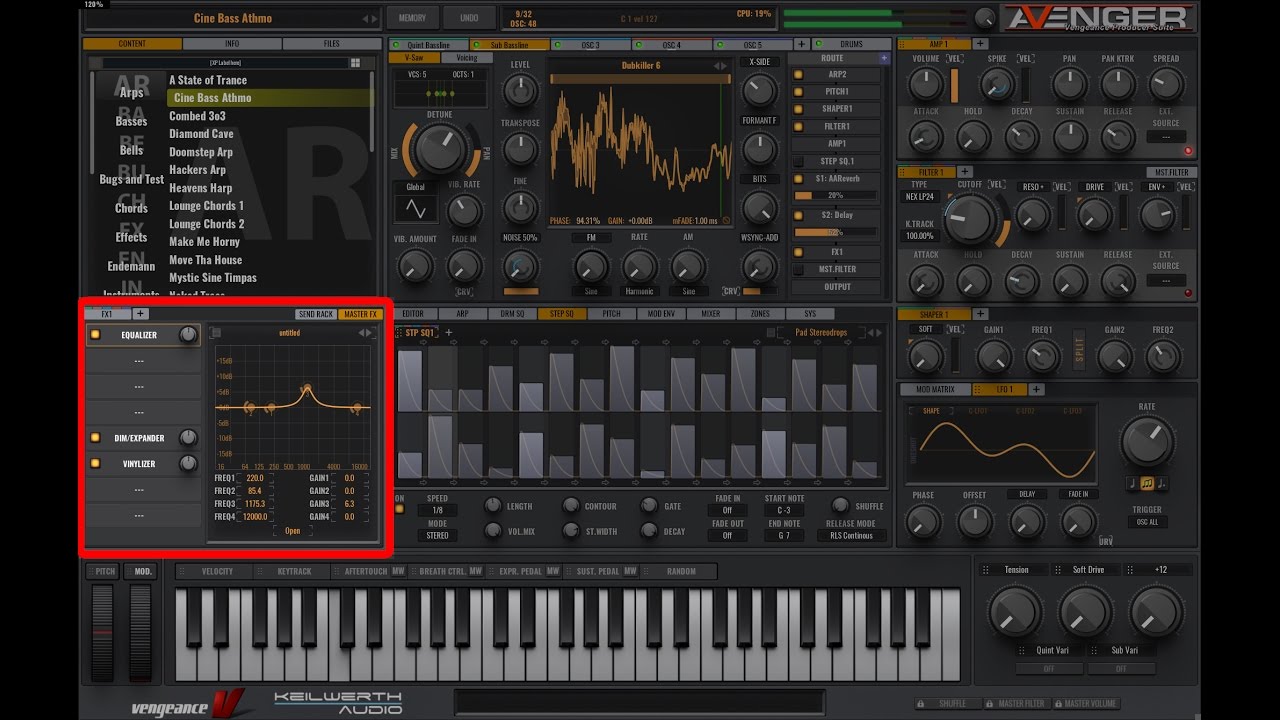Add a step sequencer with the plus beside STP SQ1
Image resolution: width=1280 pixels, height=720 pixels.
pos(448,332)
